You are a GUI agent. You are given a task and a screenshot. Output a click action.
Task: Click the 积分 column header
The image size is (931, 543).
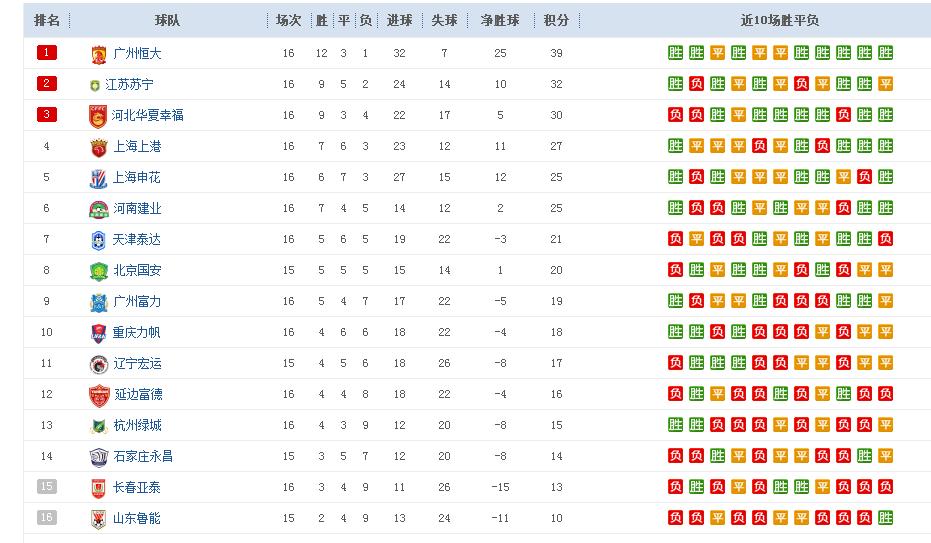coord(557,20)
